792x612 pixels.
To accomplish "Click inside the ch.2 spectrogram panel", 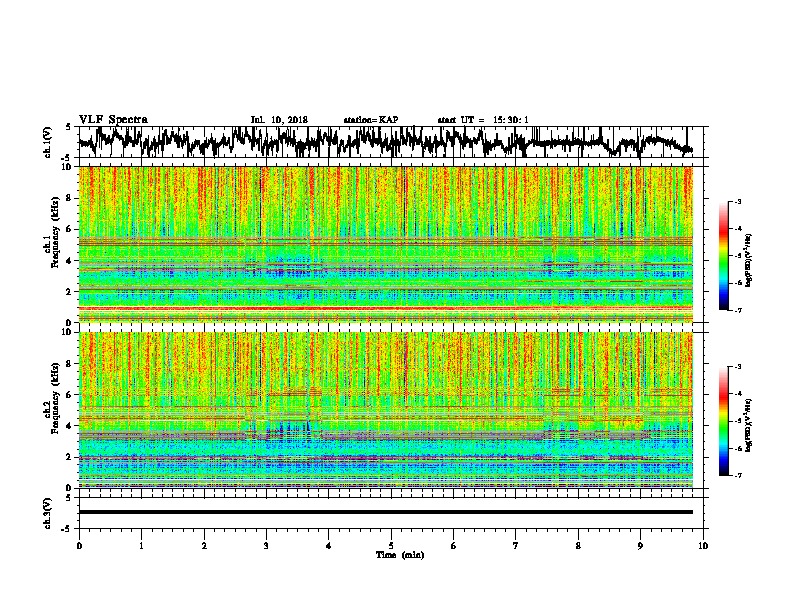I will click(386, 410).
